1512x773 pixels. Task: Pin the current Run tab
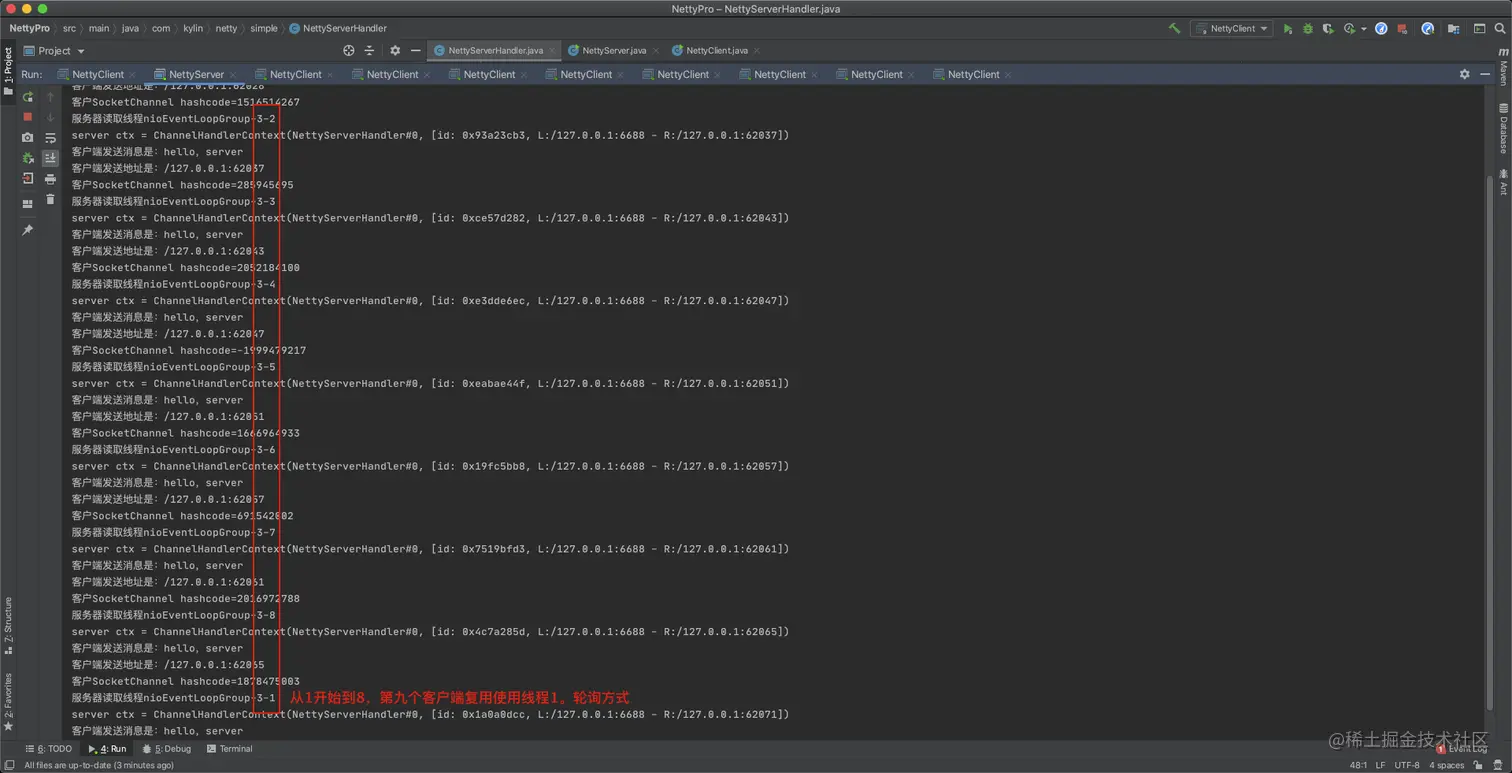click(x=28, y=230)
